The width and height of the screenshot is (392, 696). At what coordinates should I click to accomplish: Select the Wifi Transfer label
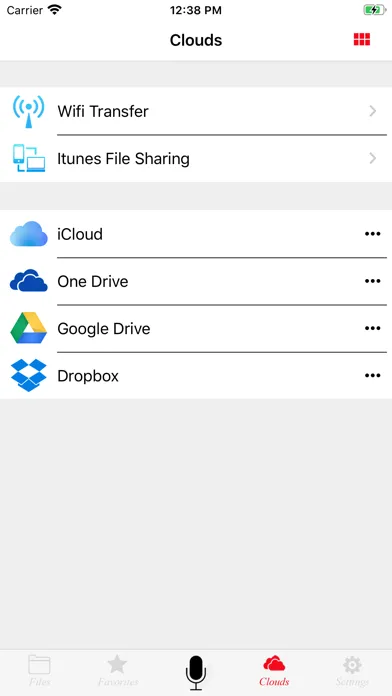click(103, 111)
